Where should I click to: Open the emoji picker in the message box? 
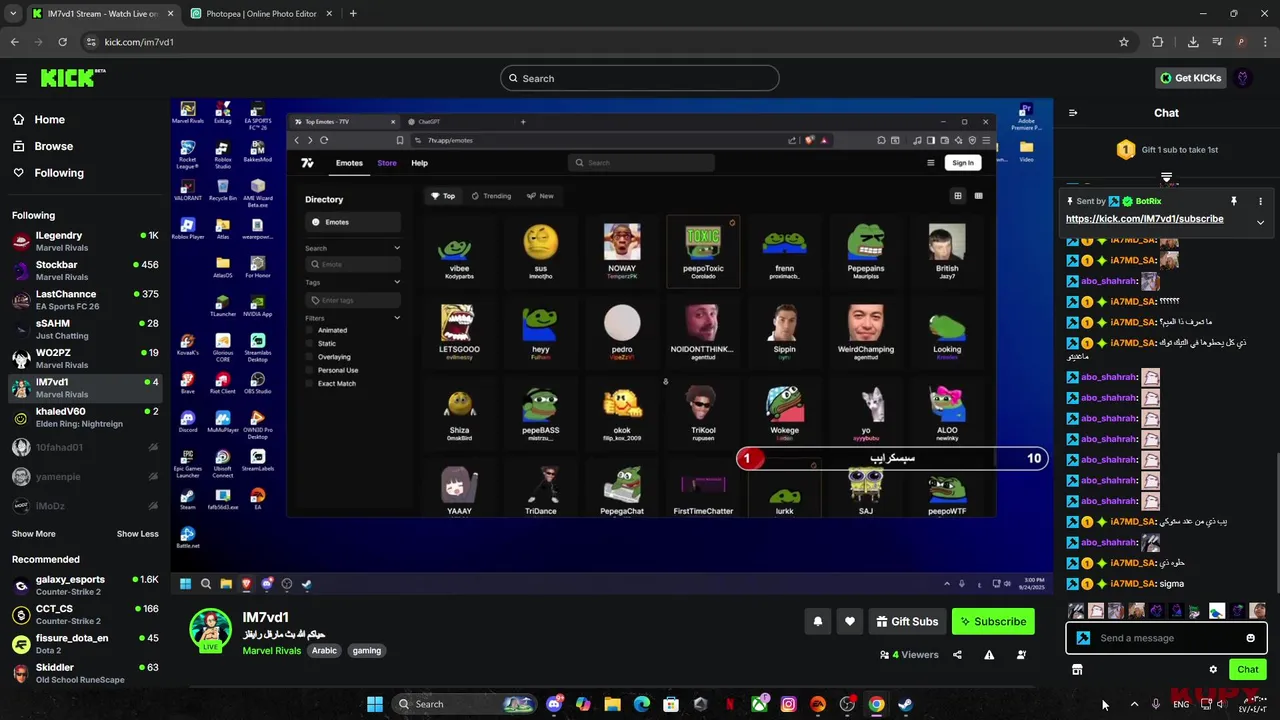(1250, 638)
